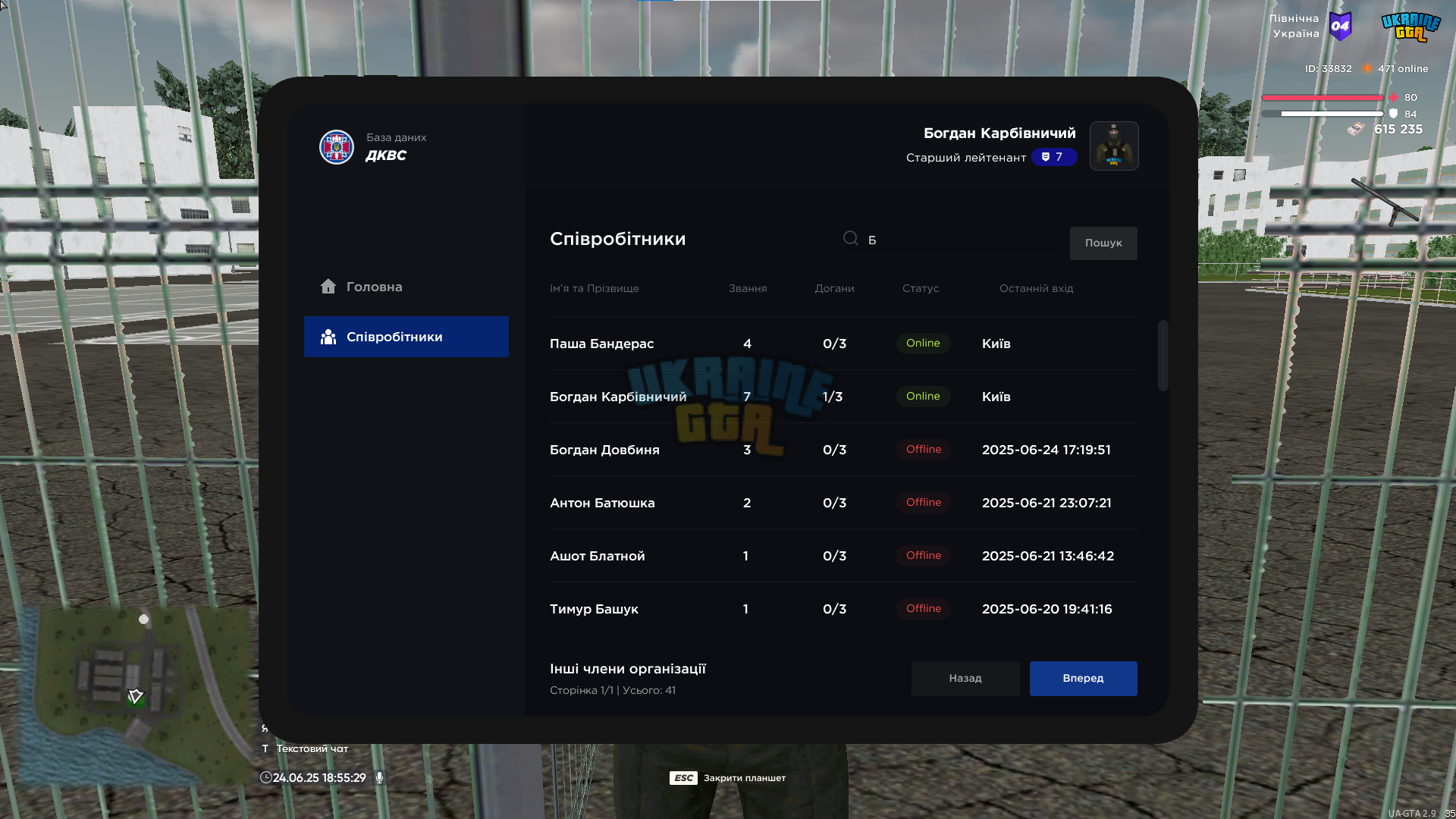Click the Offline status of Богдан Довбиня

[924, 450]
